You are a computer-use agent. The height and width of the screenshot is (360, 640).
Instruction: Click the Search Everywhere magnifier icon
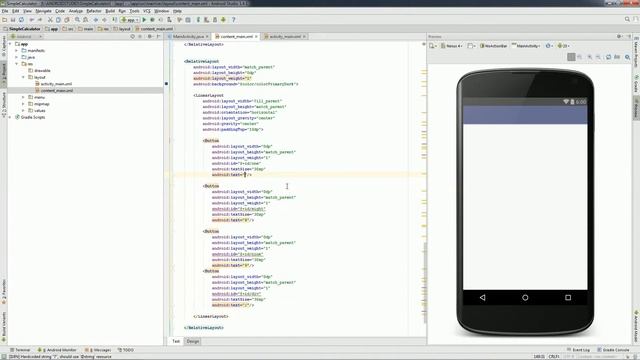627,19
